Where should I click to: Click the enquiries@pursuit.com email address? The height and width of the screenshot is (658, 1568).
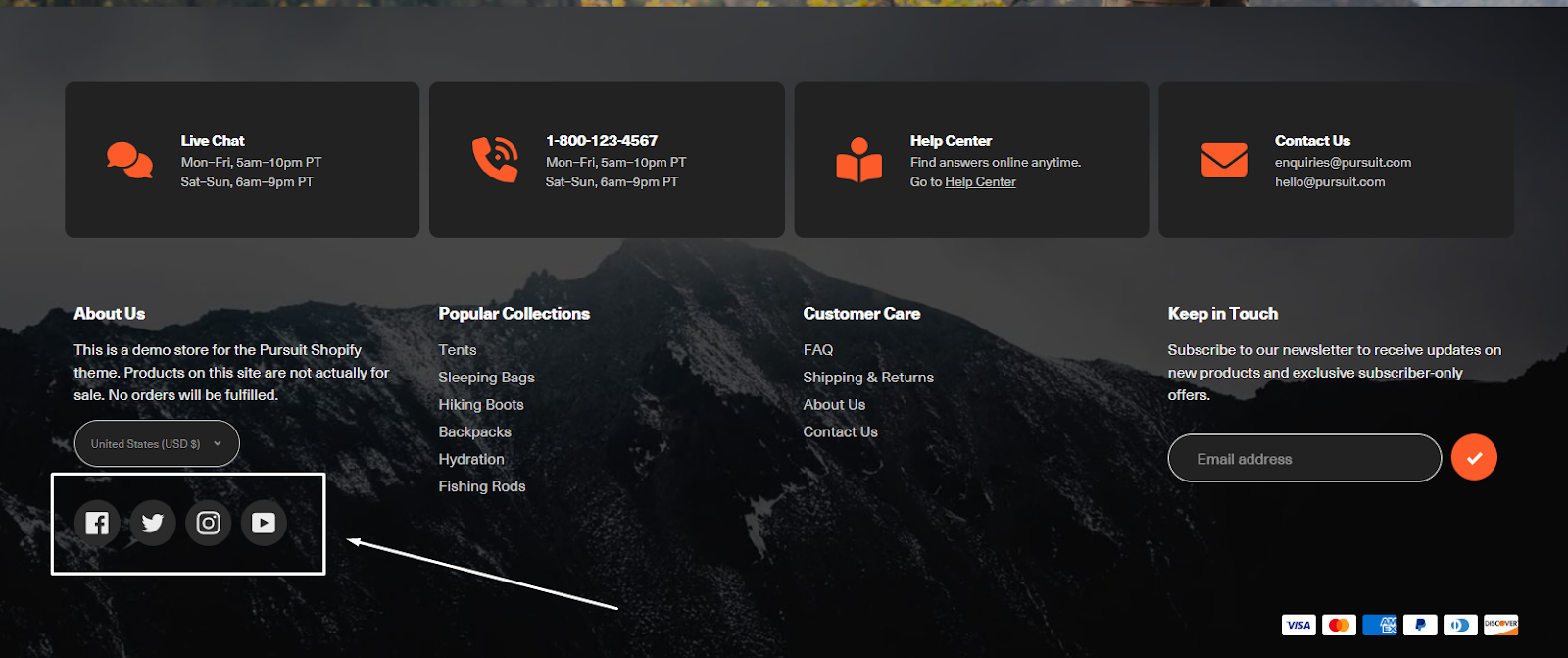(1344, 163)
